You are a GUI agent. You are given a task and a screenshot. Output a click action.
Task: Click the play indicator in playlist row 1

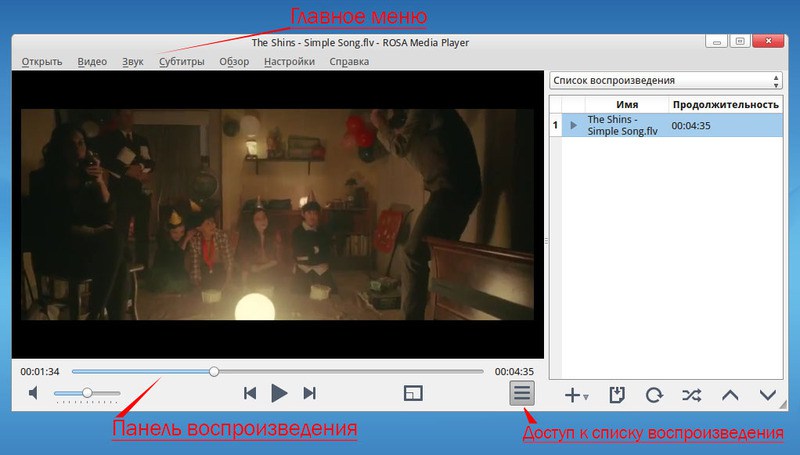573,125
